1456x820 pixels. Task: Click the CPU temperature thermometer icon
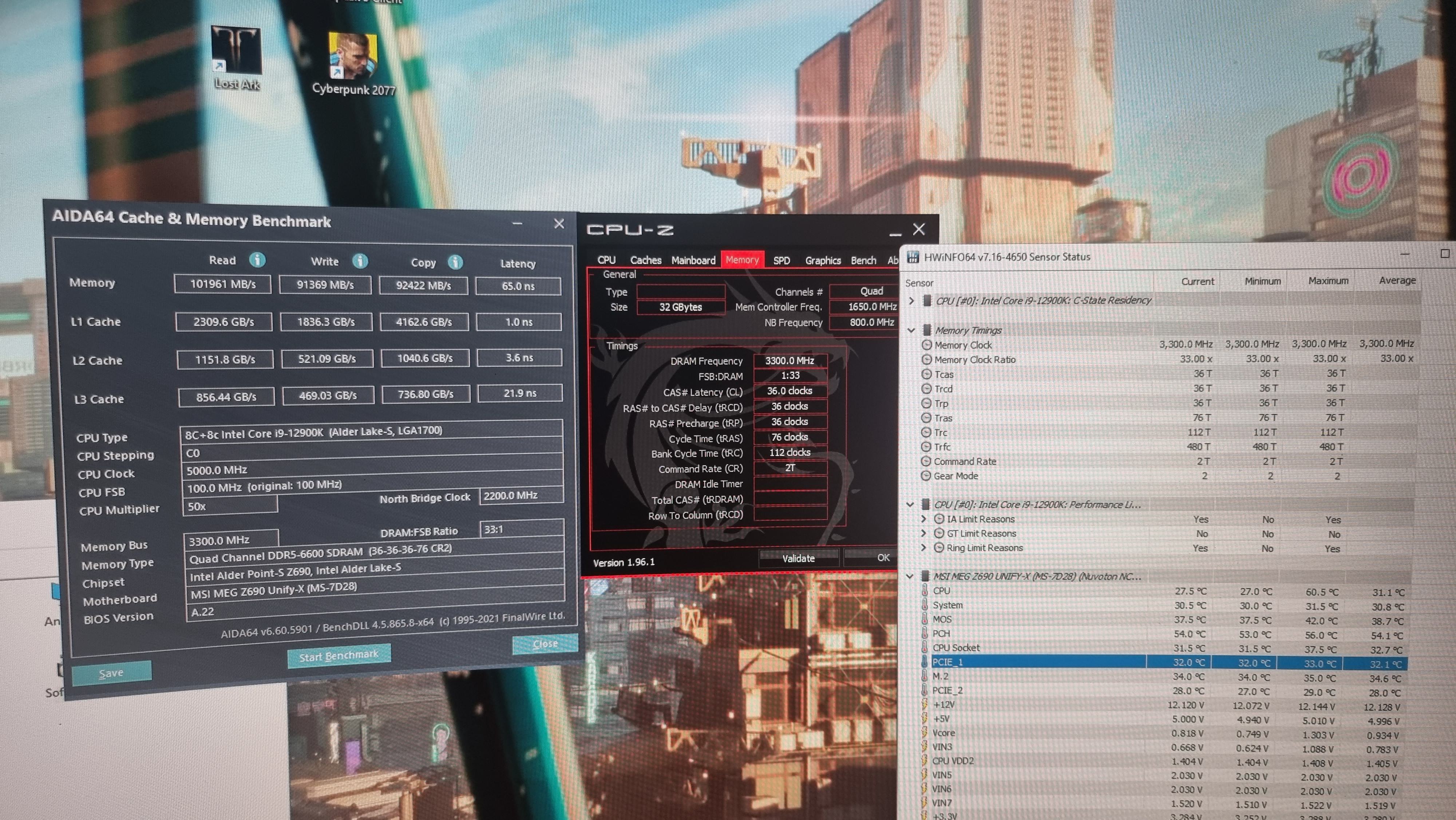(x=925, y=590)
